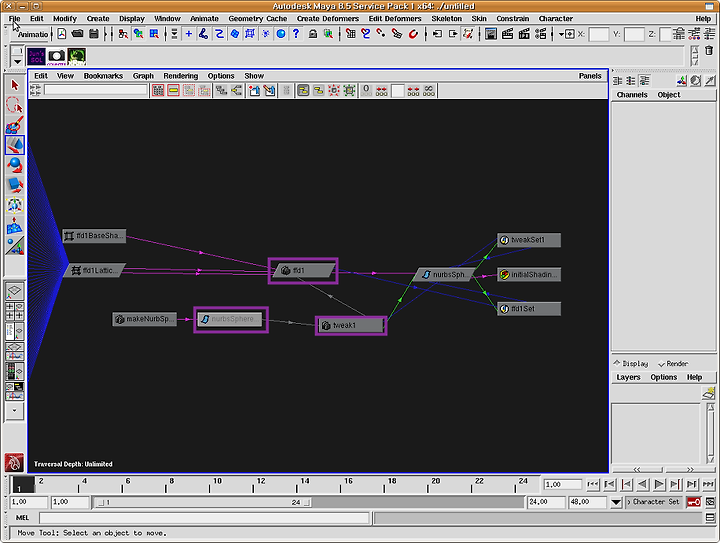Toggle the joints selection mask icon
720x543 pixels.
[x=203, y=34]
